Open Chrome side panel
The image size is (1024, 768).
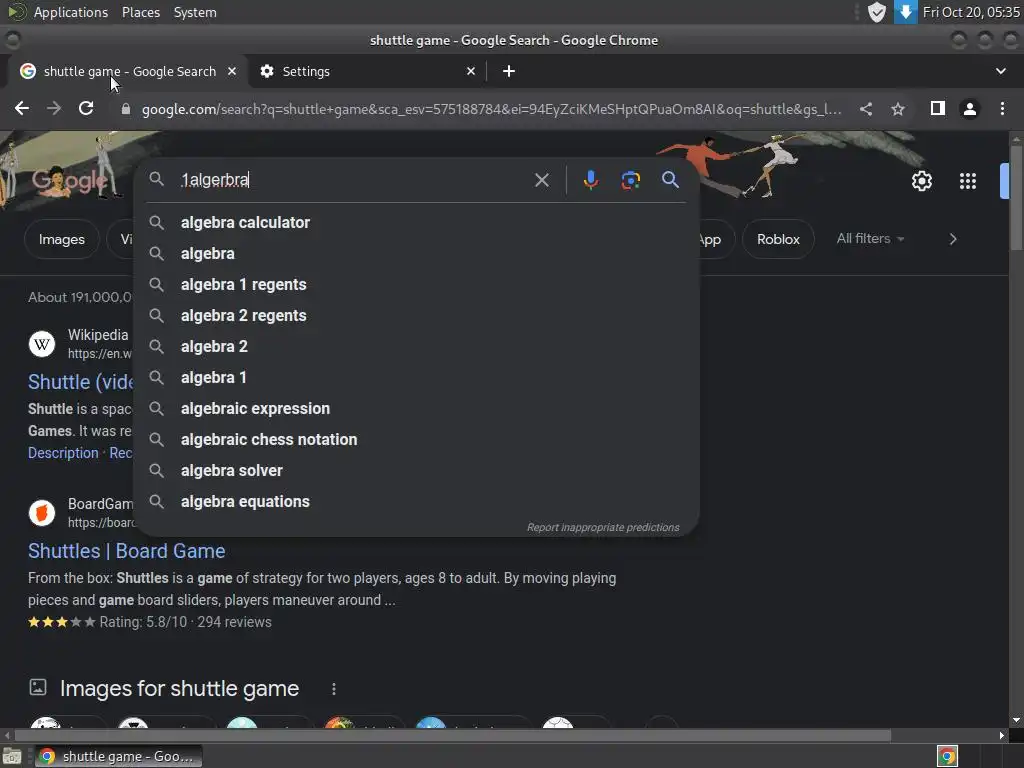(x=938, y=108)
